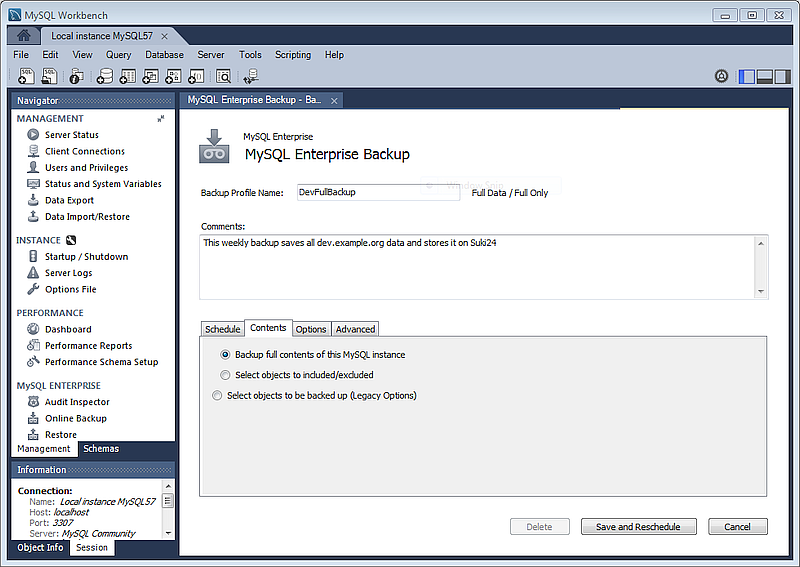800x567 pixels.
Task: Create a new SQL tab icon
Action: [x=26, y=76]
